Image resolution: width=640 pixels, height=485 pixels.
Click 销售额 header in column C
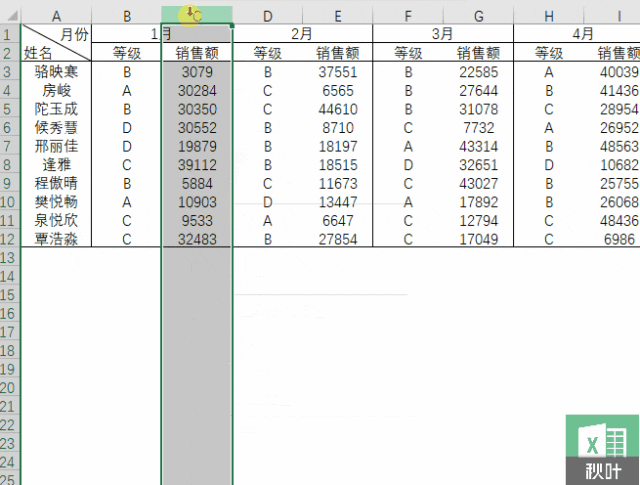point(197,53)
